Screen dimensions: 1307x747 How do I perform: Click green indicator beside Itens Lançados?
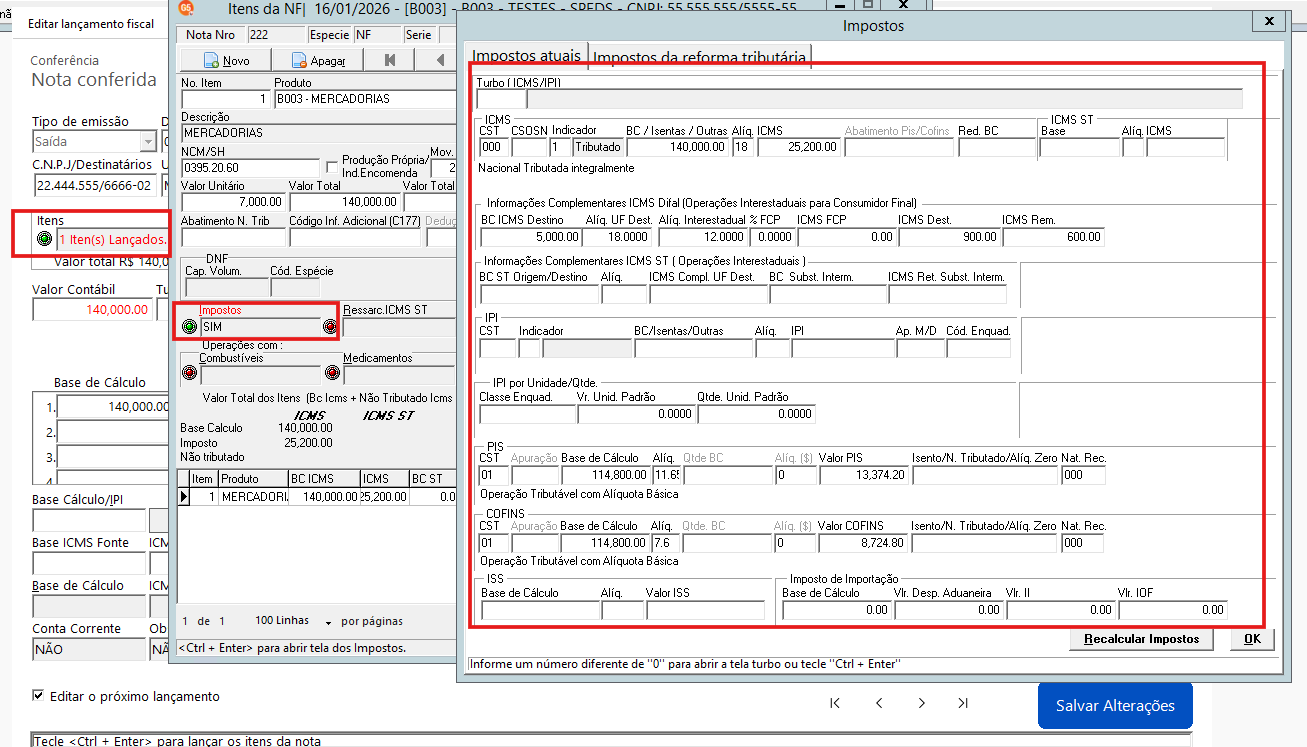44,239
